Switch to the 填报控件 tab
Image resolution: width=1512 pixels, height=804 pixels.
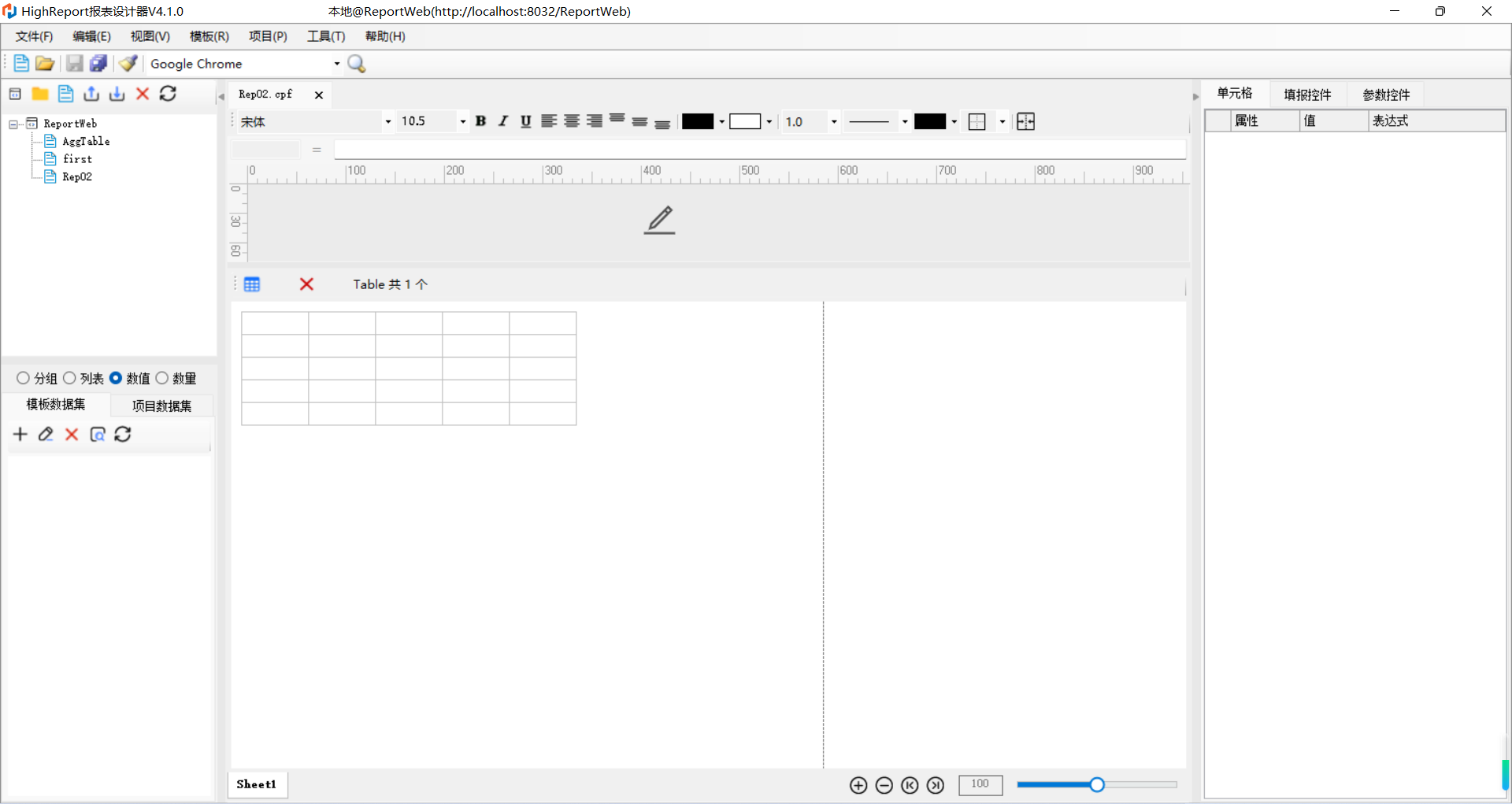1307,94
